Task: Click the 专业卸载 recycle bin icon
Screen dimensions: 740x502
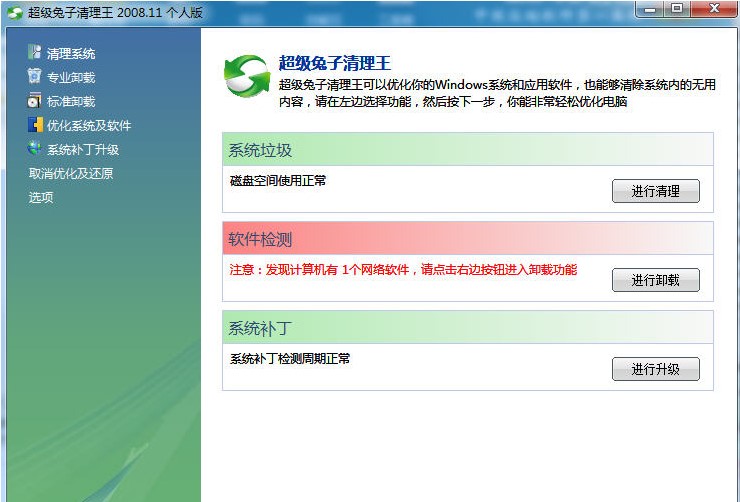Action: pos(34,76)
